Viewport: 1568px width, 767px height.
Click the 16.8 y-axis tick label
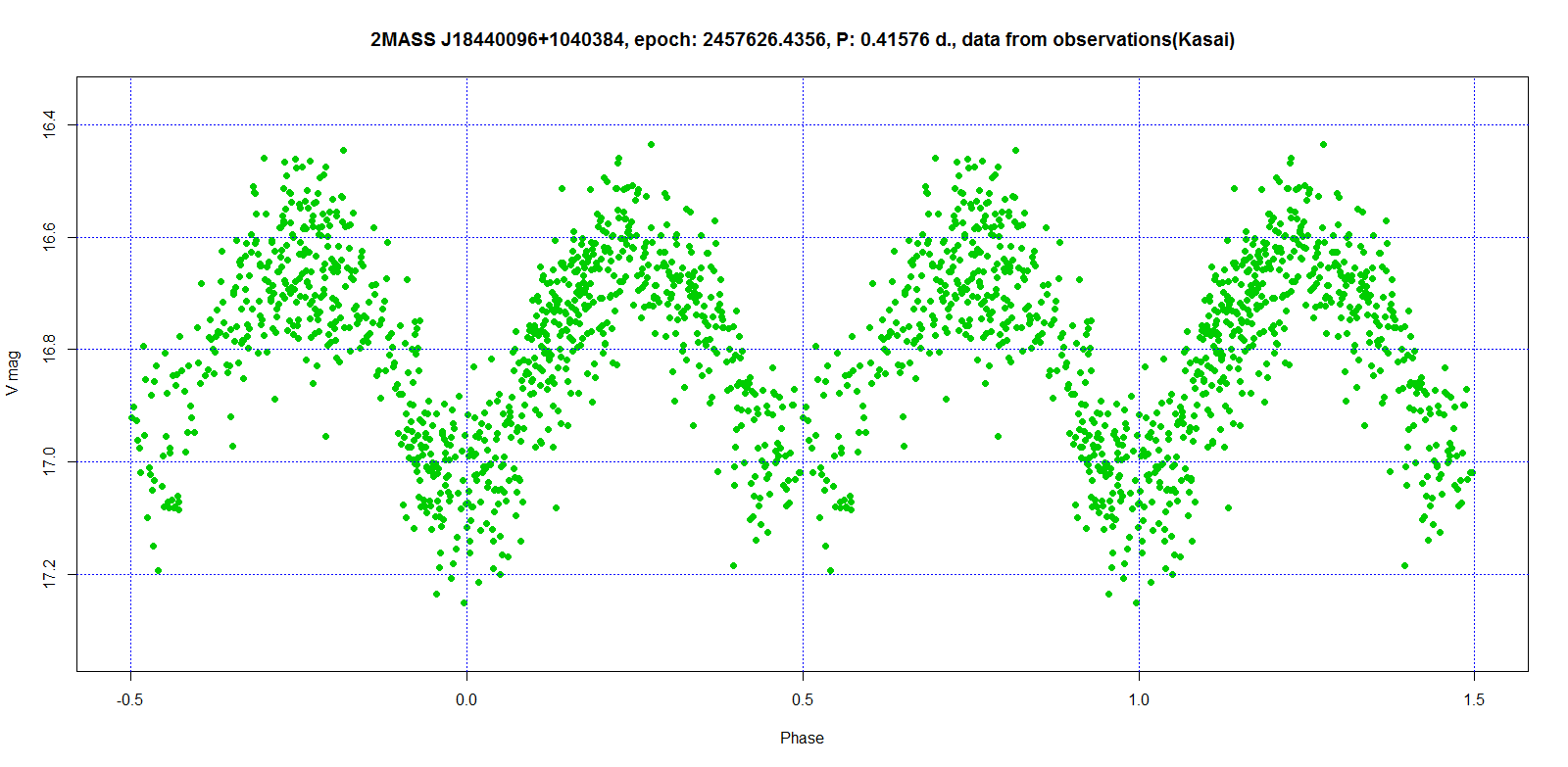(49, 350)
